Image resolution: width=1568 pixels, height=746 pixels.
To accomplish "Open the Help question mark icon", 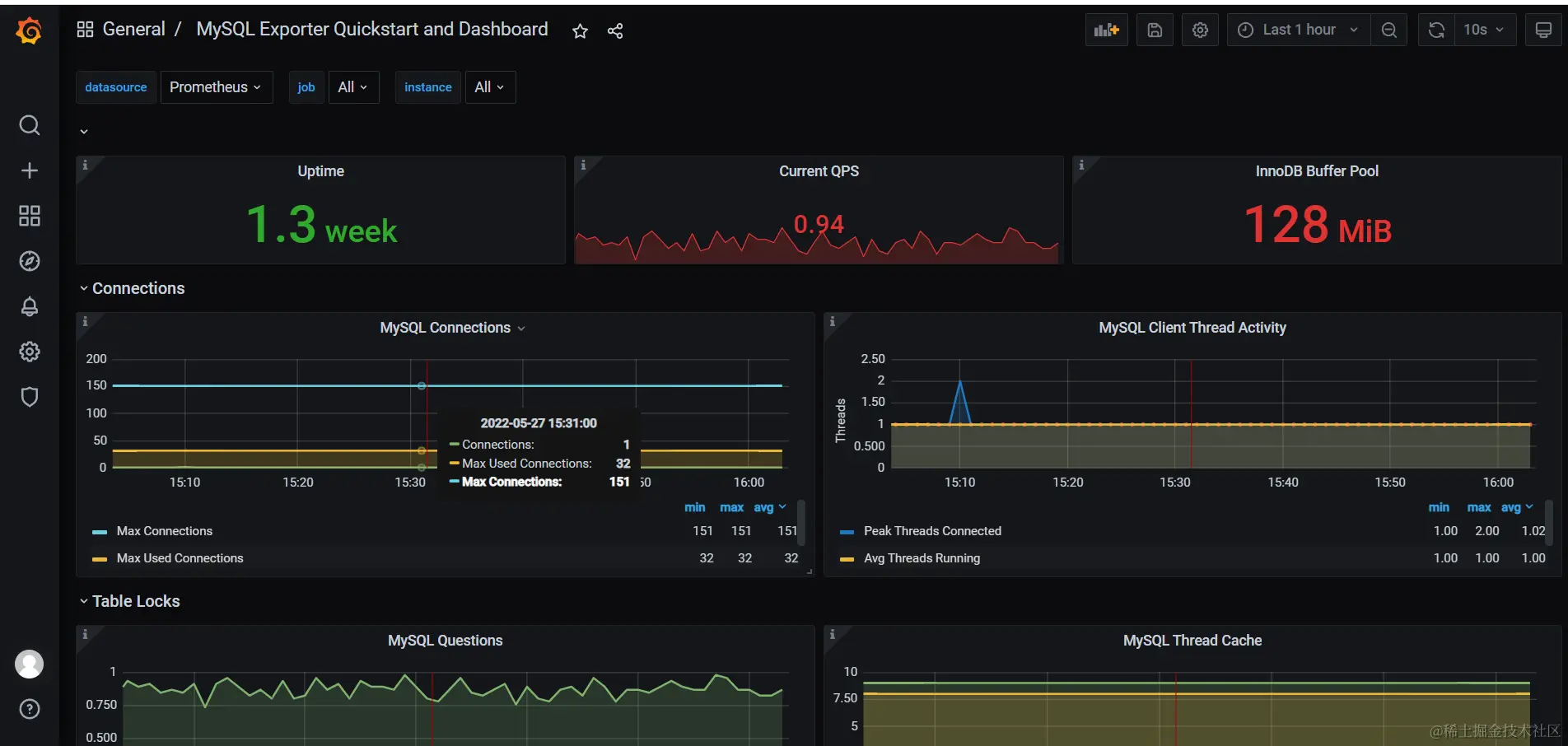I will [30, 709].
